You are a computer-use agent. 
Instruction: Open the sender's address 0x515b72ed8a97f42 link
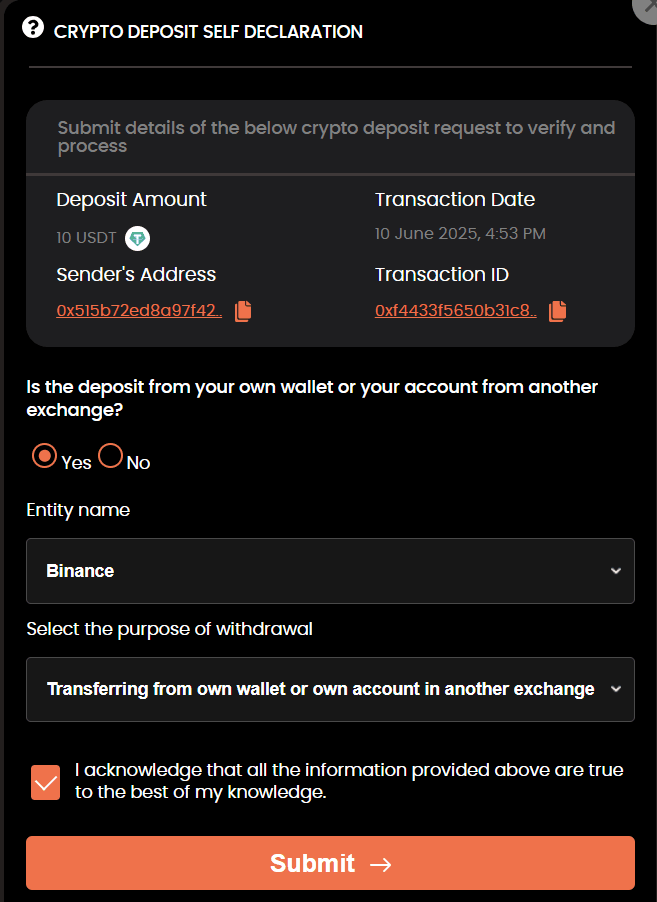coord(139,311)
